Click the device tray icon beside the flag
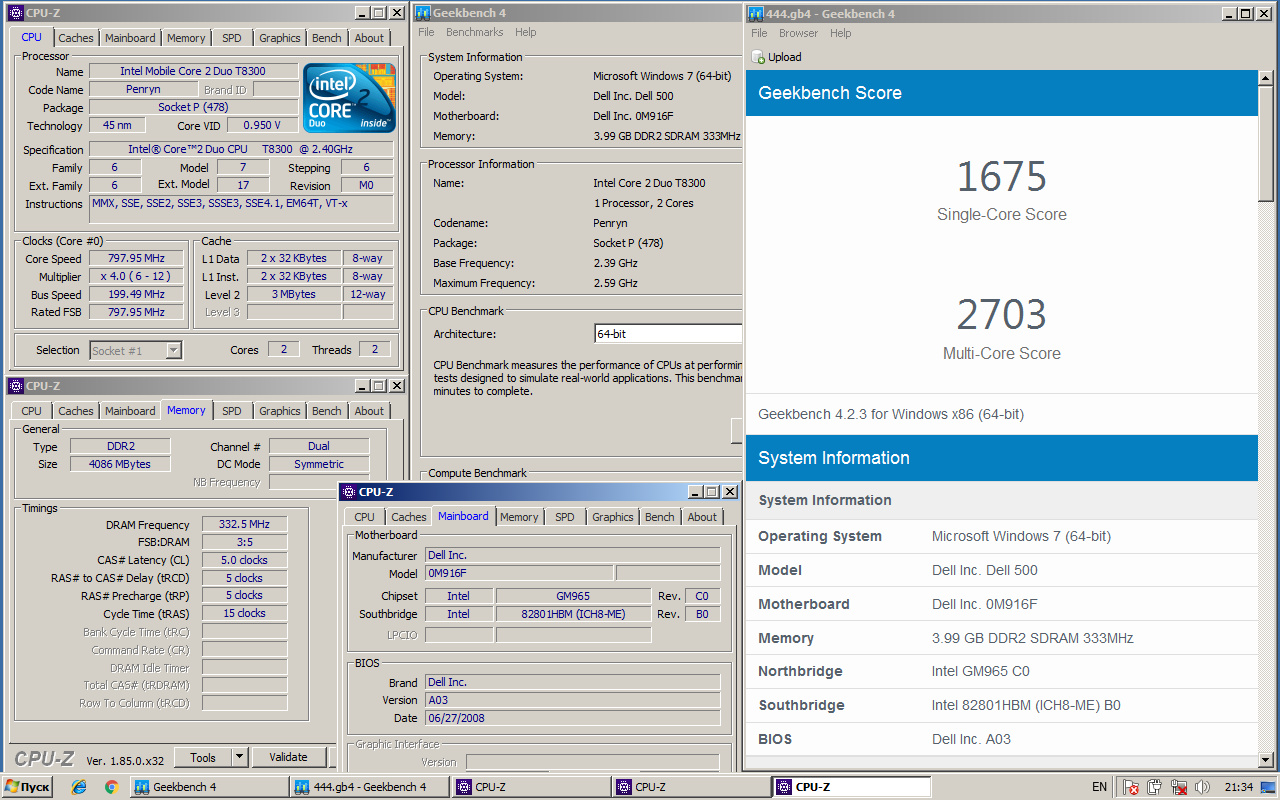 coord(1155,787)
